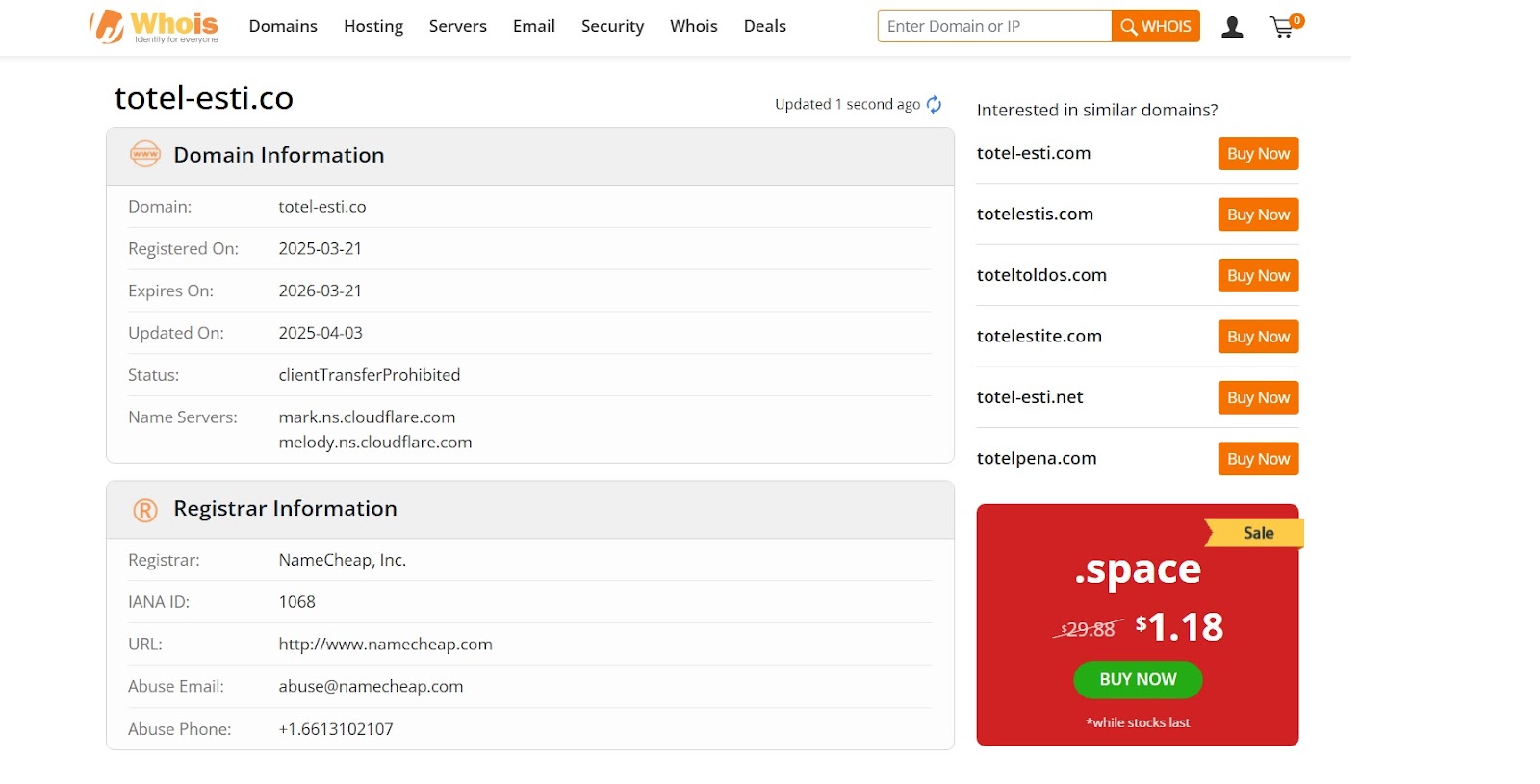Click the totelpena.com suggestion text
This screenshot has height=784, width=1540.
[1037, 458]
